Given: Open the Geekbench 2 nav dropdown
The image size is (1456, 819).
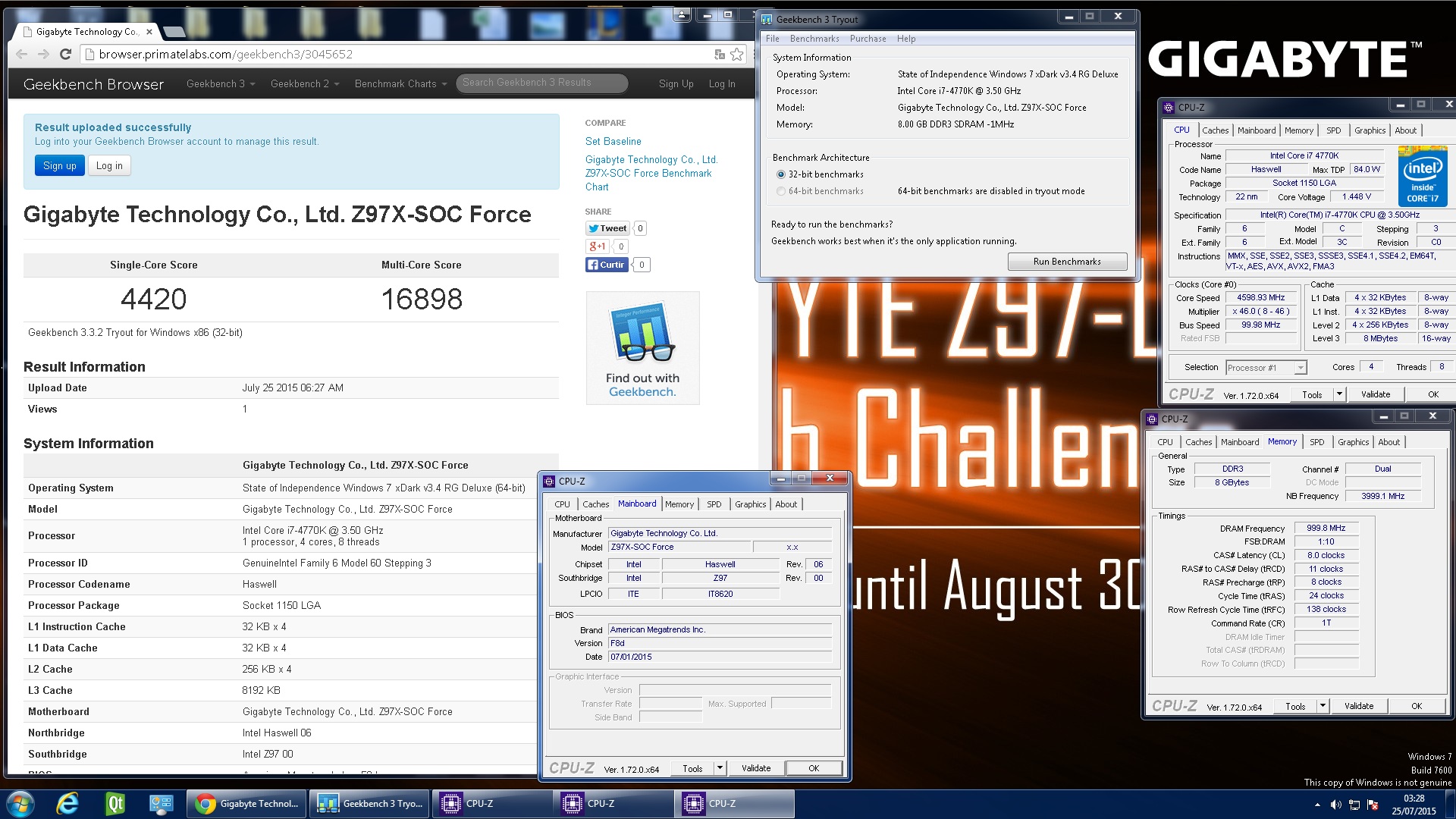Looking at the screenshot, I should click(x=305, y=83).
